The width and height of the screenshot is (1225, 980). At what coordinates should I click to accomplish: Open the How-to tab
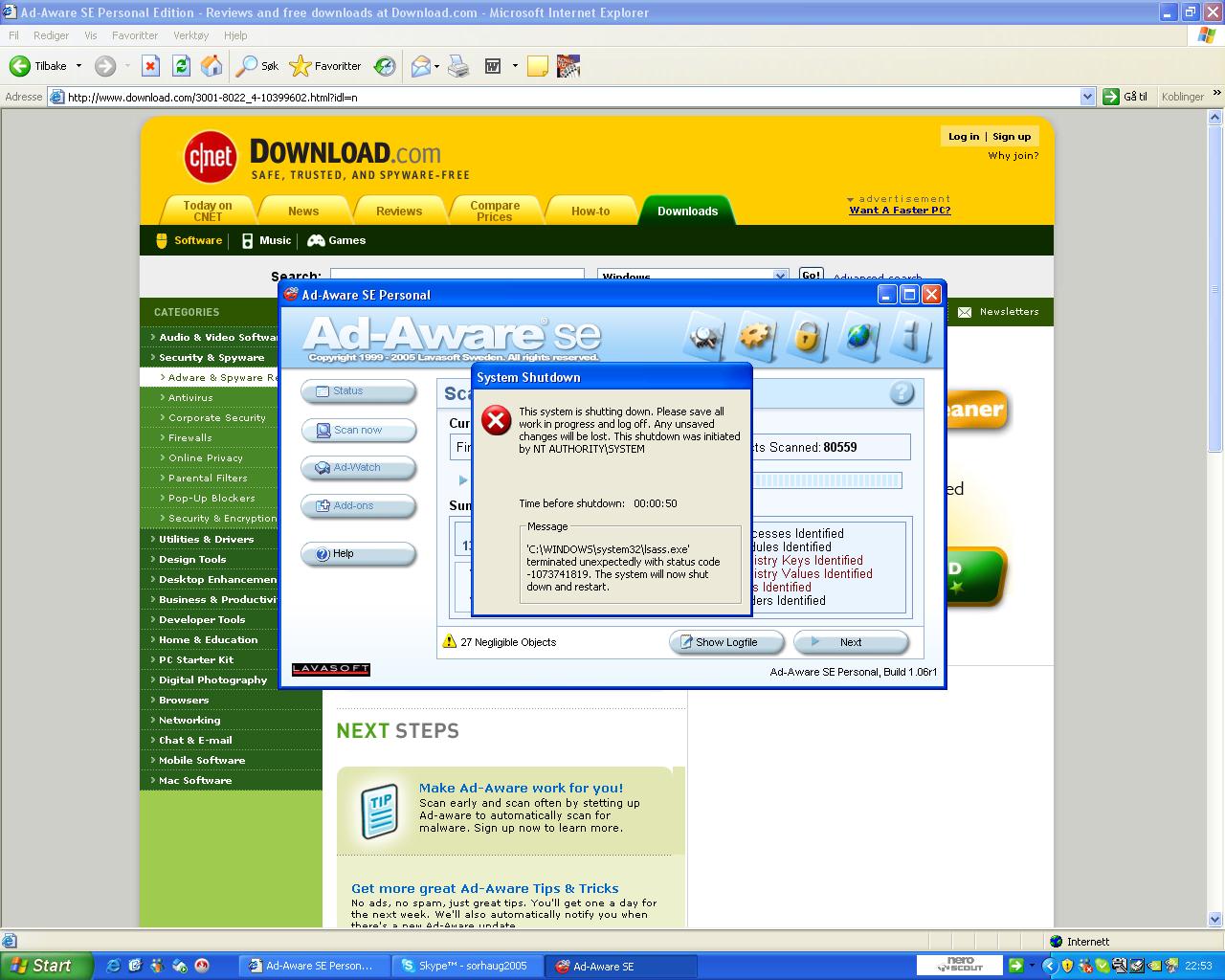point(590,211)
